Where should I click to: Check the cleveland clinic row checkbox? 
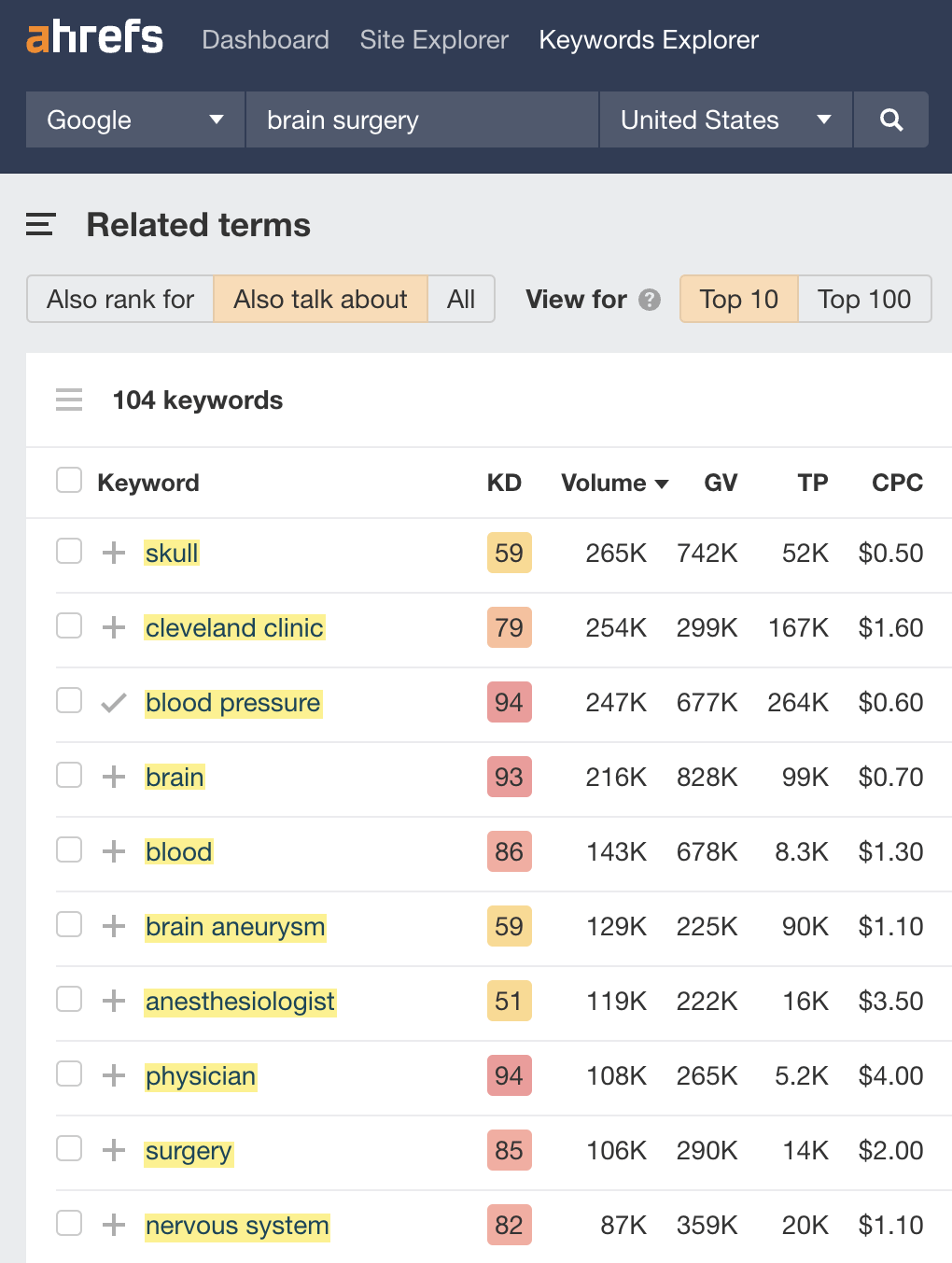[69, 626]
